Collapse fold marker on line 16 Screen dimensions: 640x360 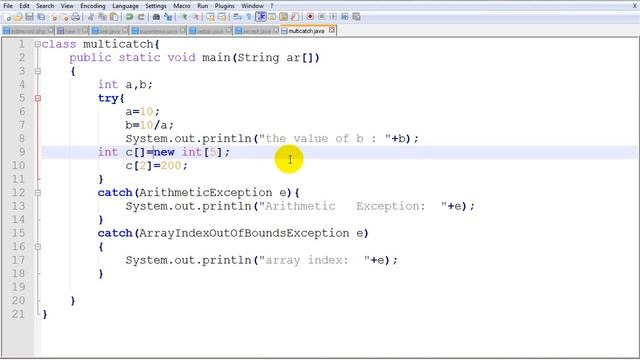[x=38, y=247]
